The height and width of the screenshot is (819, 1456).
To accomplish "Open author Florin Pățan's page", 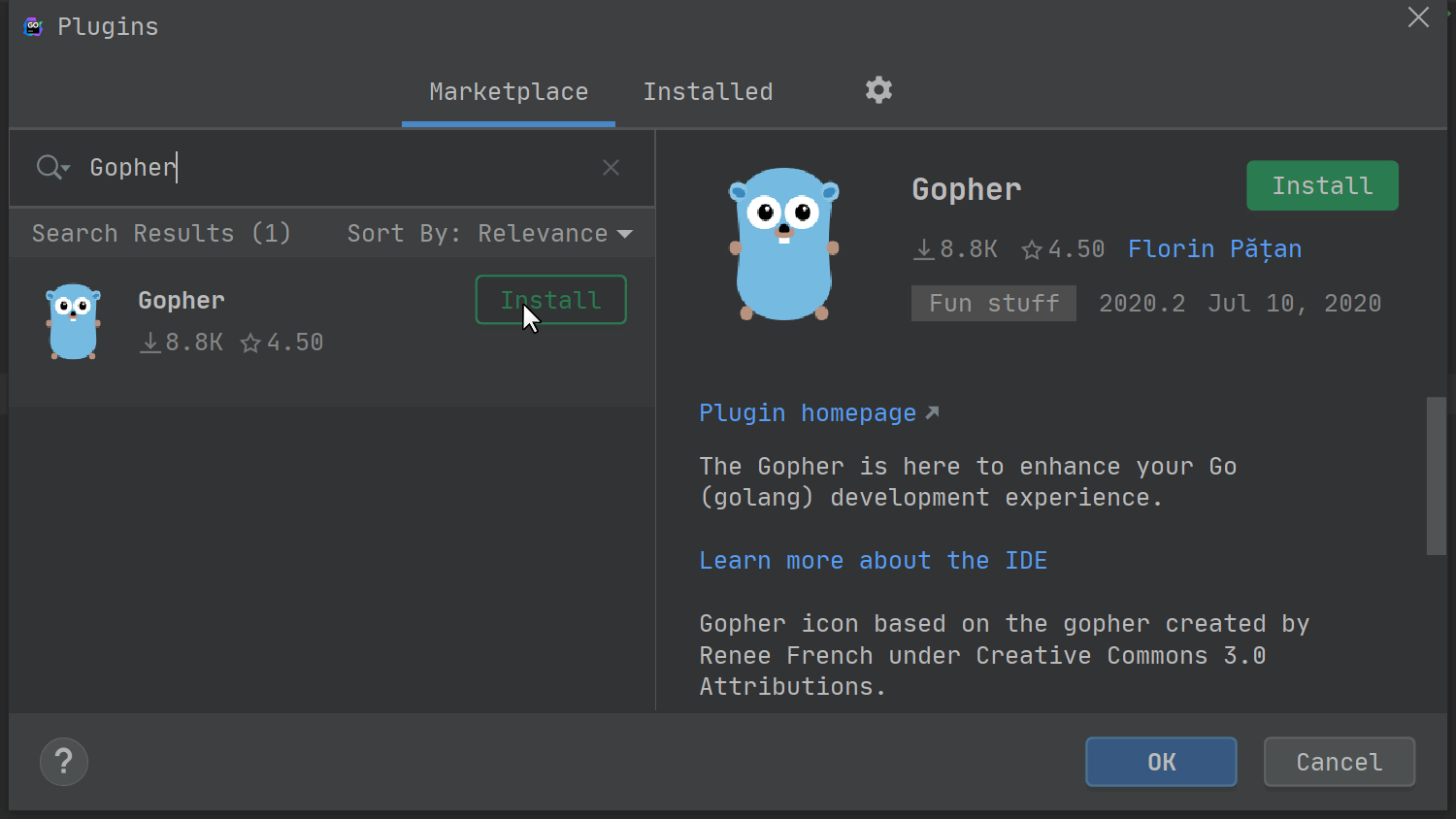I will (1214, 249).
